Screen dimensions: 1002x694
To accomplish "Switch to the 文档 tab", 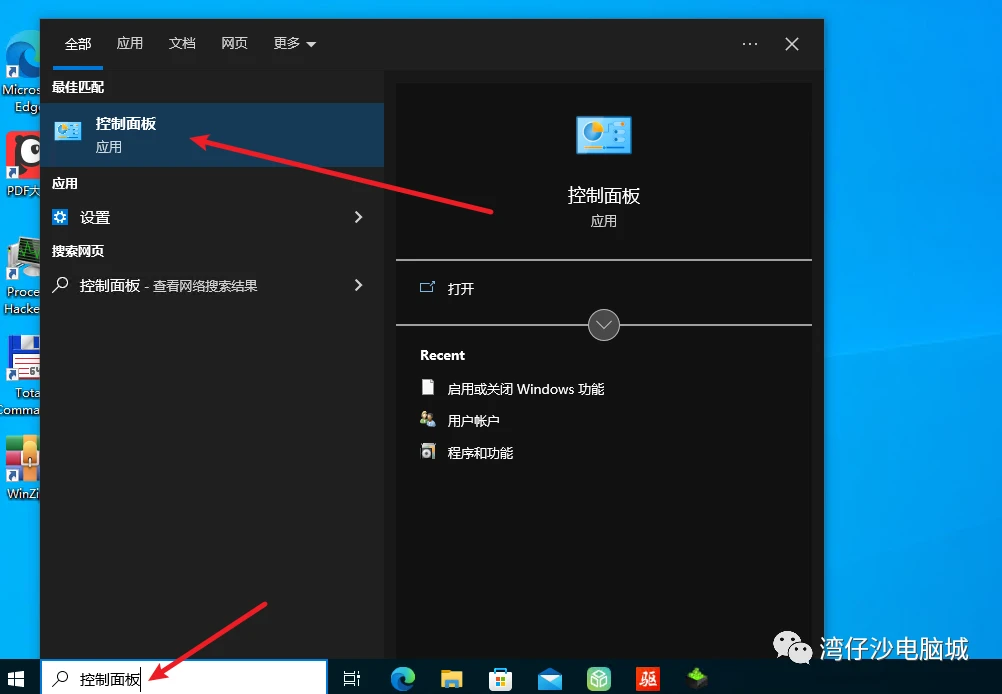I will [182, 43].
